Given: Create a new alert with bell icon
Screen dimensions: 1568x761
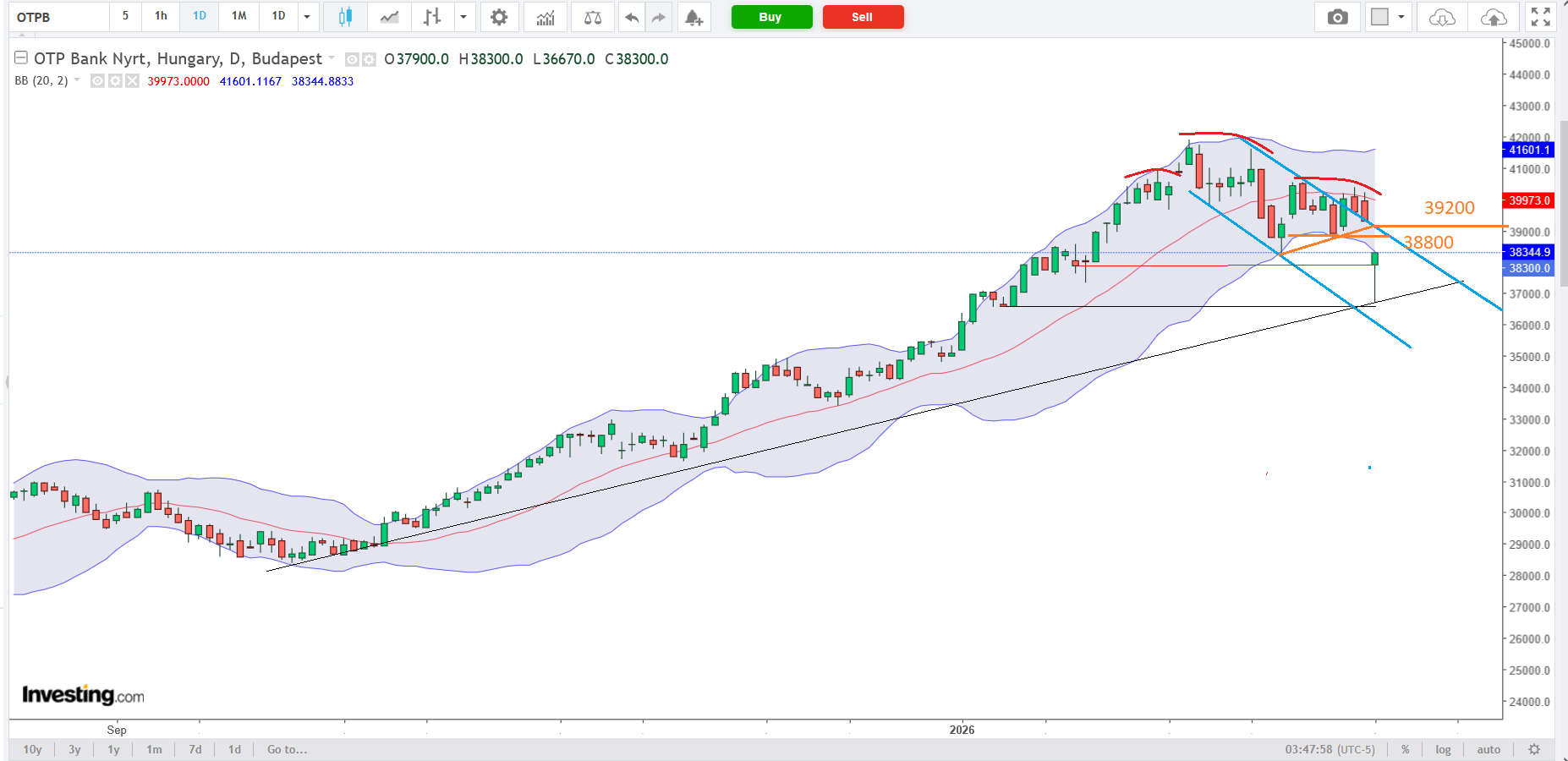Looking at the screenshot, I should [694, 17].
